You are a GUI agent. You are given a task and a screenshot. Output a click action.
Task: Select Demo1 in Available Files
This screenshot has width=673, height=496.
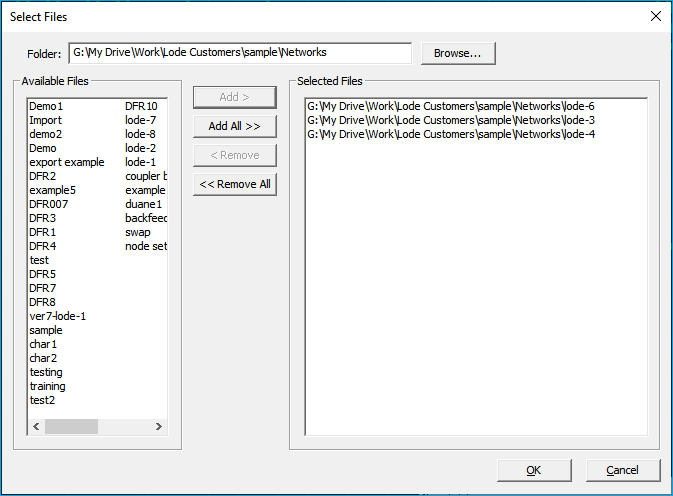[x=46, y=106]
